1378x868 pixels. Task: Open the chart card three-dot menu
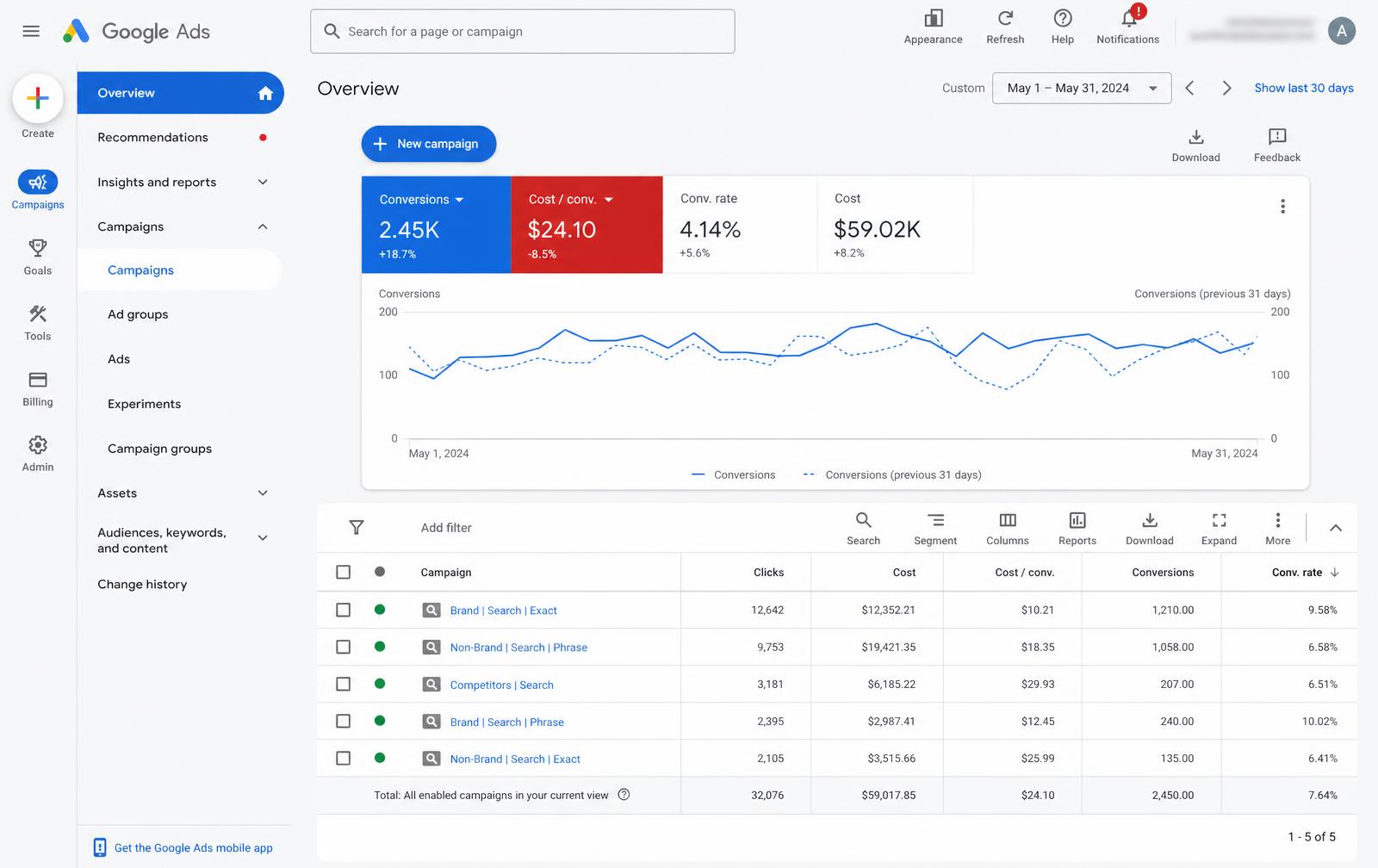click(x=1283, y=207)
